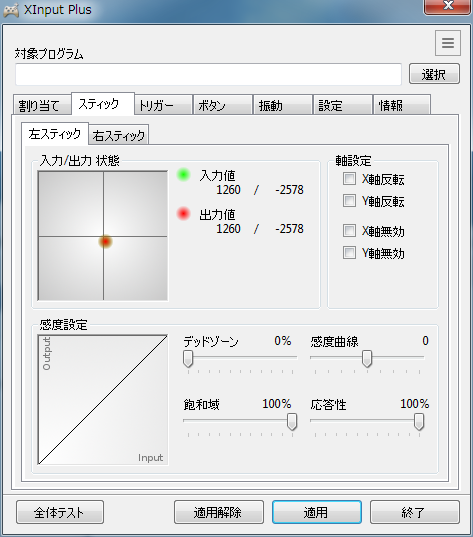Click the 応答性 slider handle

[x=419, y=422]
